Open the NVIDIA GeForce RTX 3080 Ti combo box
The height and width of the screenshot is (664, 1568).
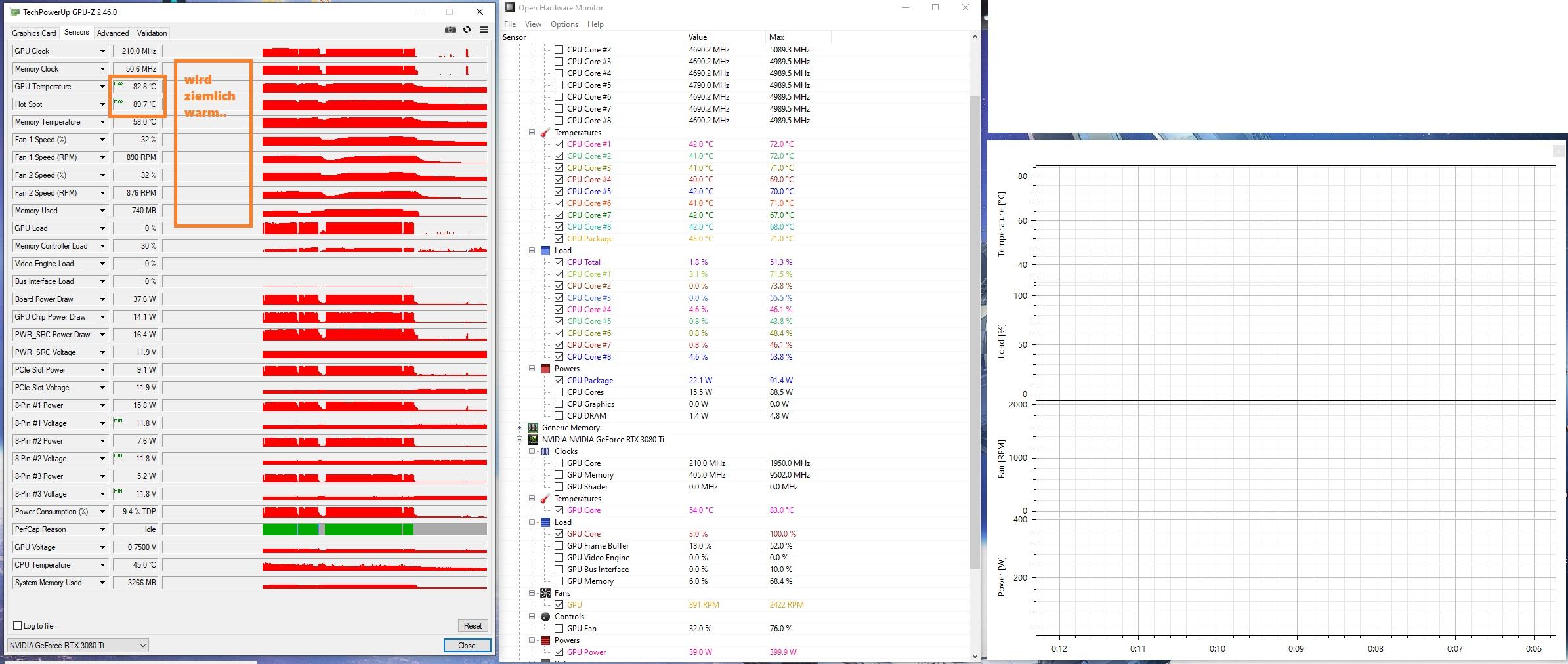tap(78, 646)
